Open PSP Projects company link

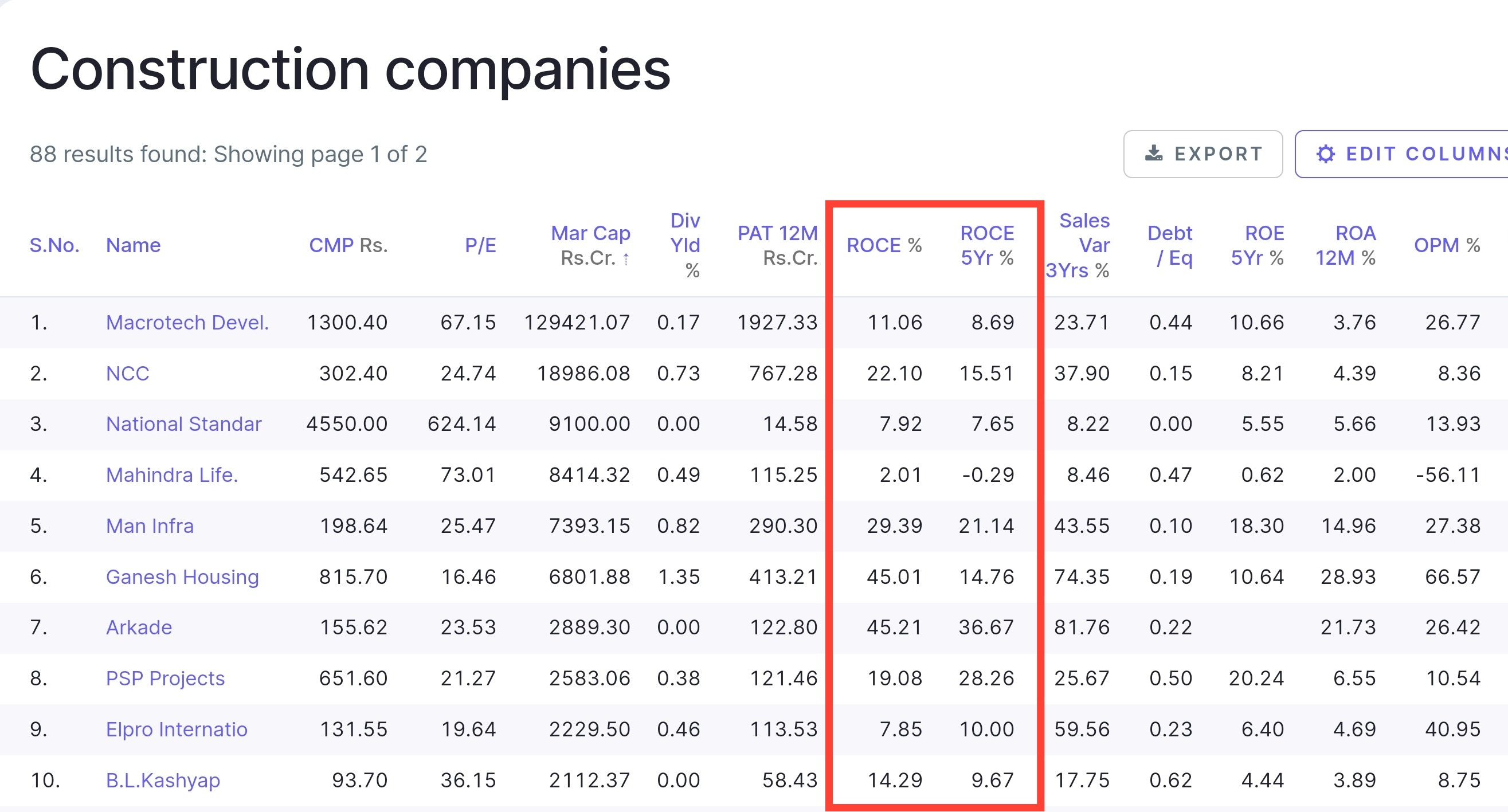click(165, 678)
